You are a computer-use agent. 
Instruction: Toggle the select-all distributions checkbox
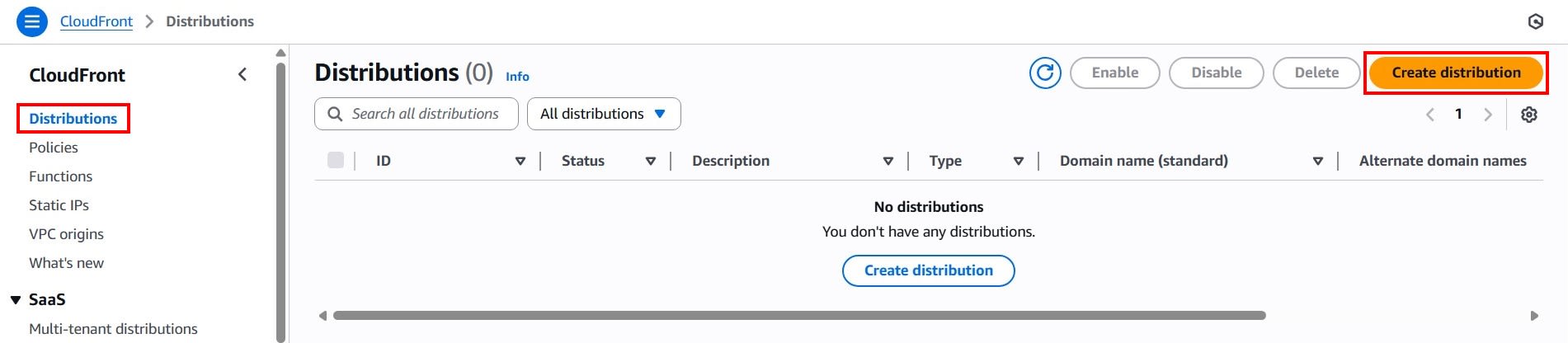[336, 160]
